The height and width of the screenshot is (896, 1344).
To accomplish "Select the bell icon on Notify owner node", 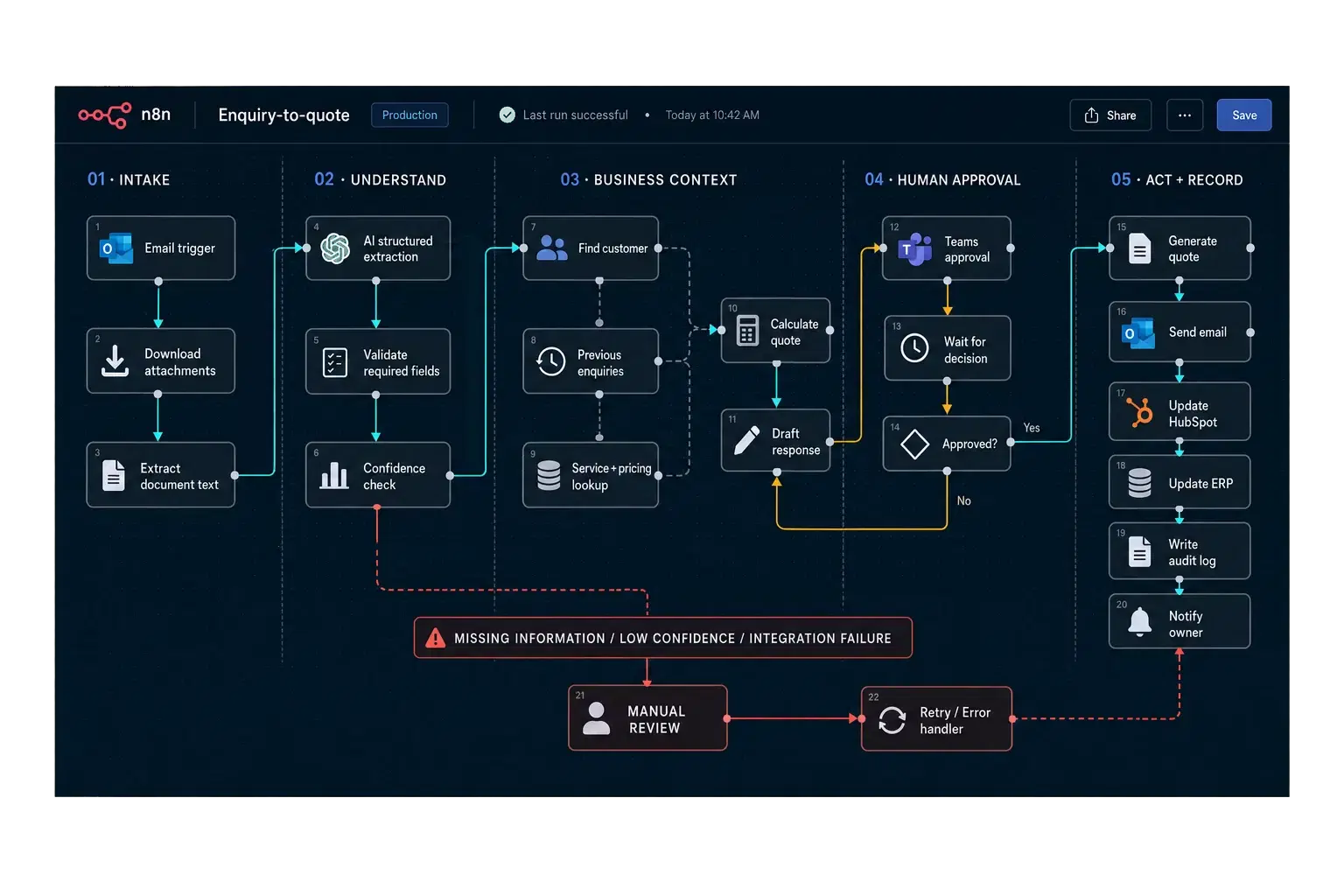I will (x=1139, y=622).
